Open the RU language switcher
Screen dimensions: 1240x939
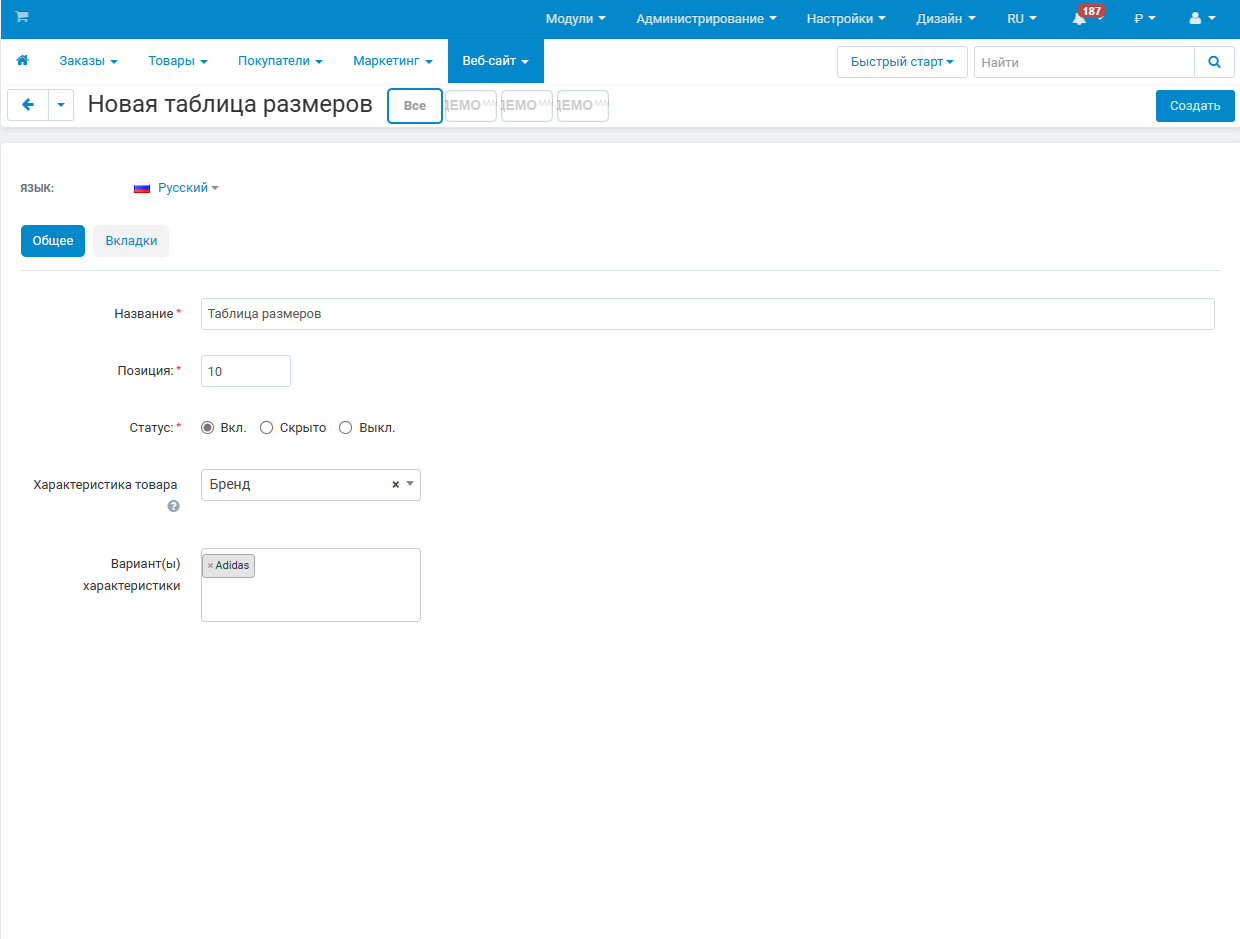[x=1022, y=18]
